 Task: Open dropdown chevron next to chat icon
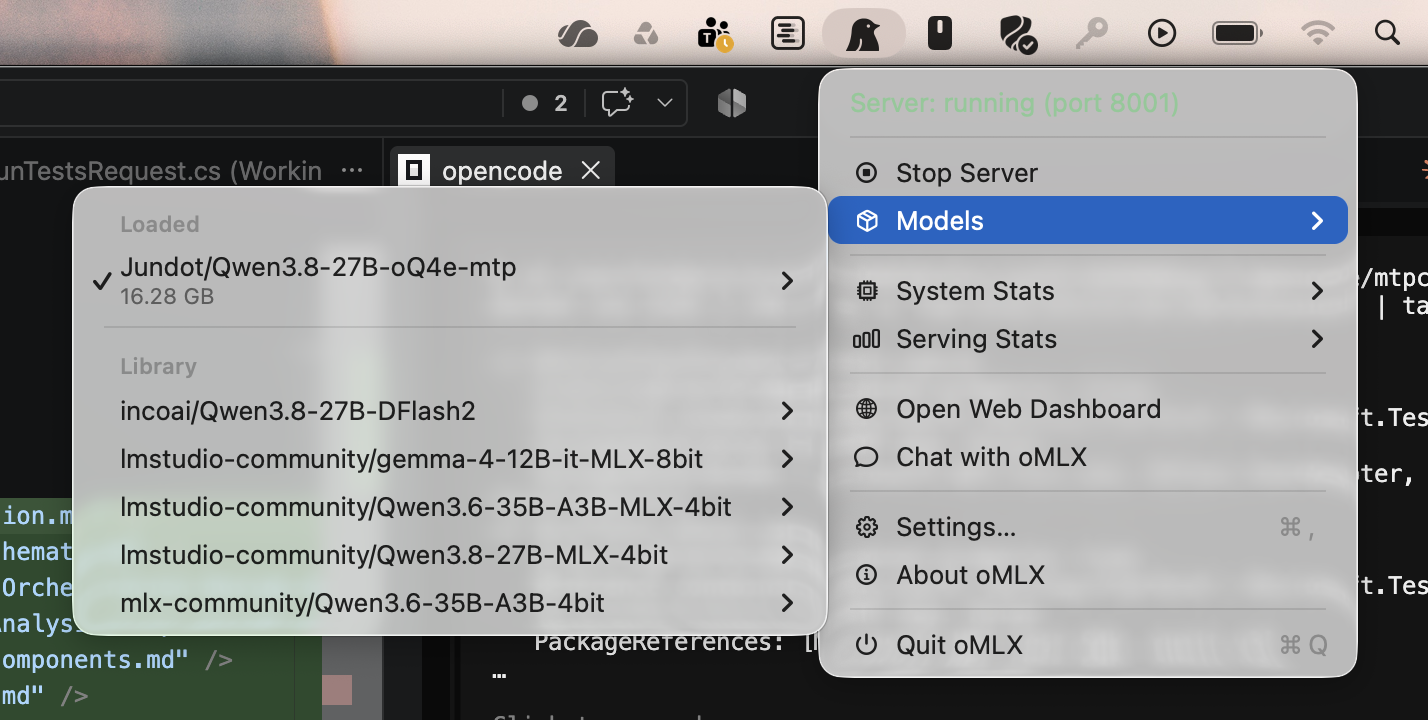coord(665,103)
